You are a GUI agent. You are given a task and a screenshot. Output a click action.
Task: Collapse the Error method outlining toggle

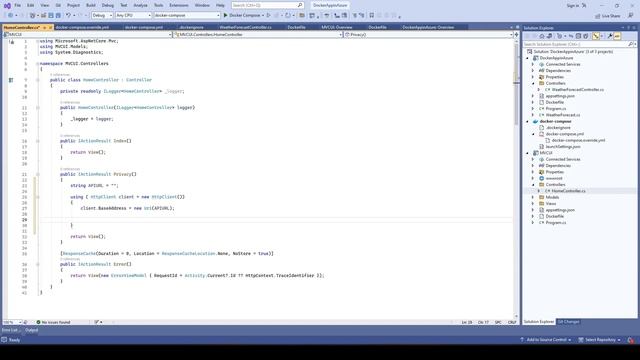click(37, 264)
